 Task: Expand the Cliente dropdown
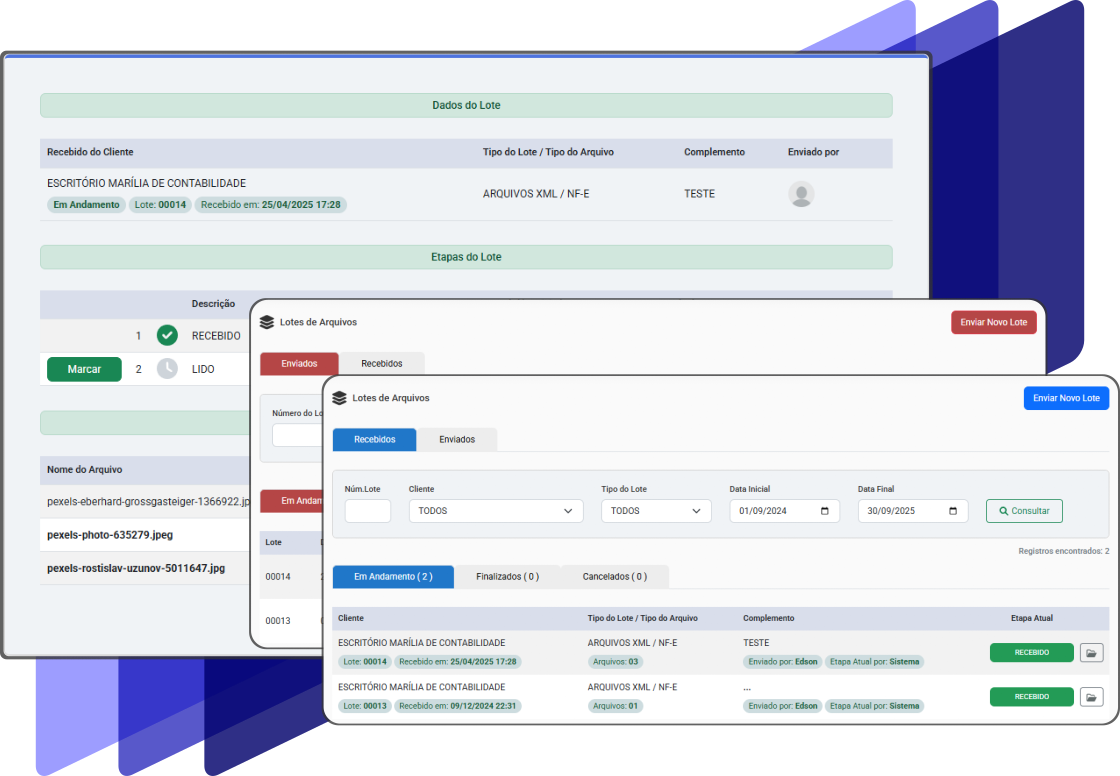[495, 511]
